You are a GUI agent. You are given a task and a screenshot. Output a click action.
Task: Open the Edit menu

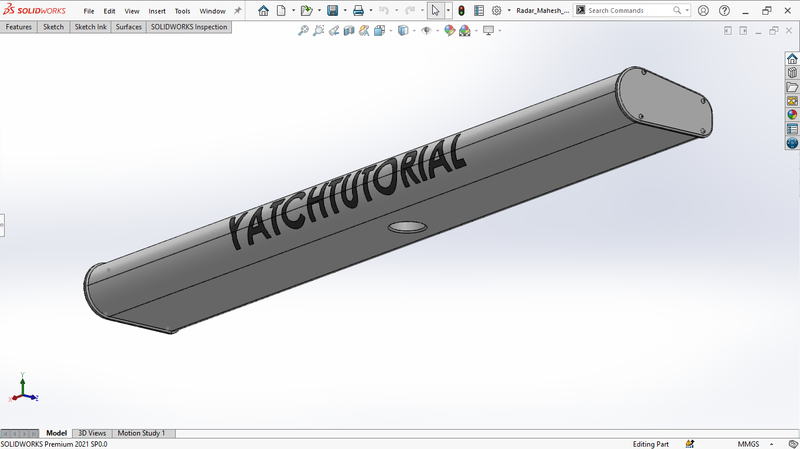(109, 11)
